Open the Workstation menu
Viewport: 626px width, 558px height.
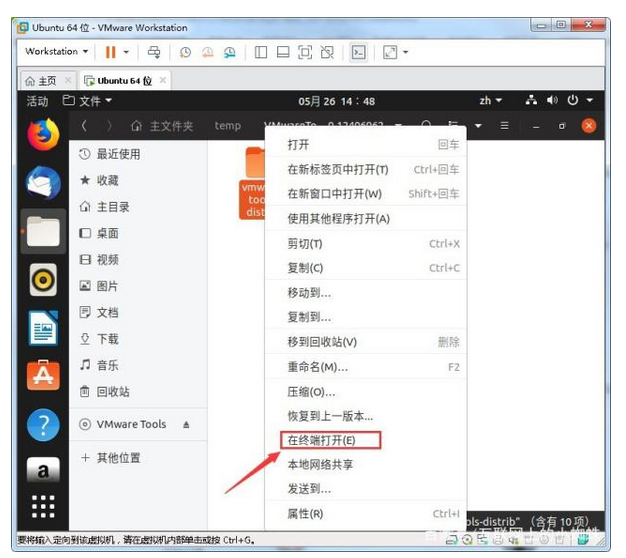click(x=56, y=51)
